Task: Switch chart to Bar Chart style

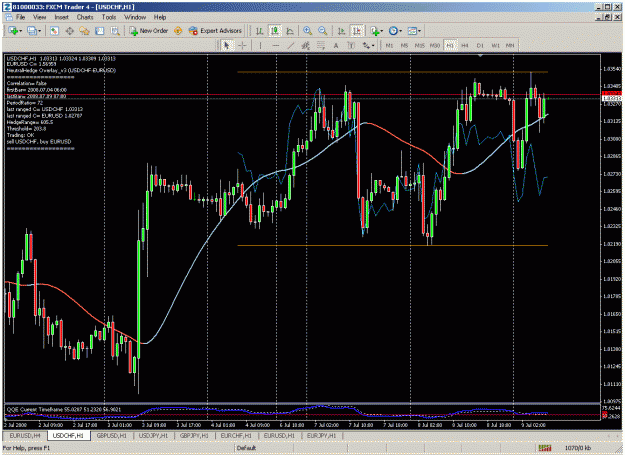Action: 259,31
